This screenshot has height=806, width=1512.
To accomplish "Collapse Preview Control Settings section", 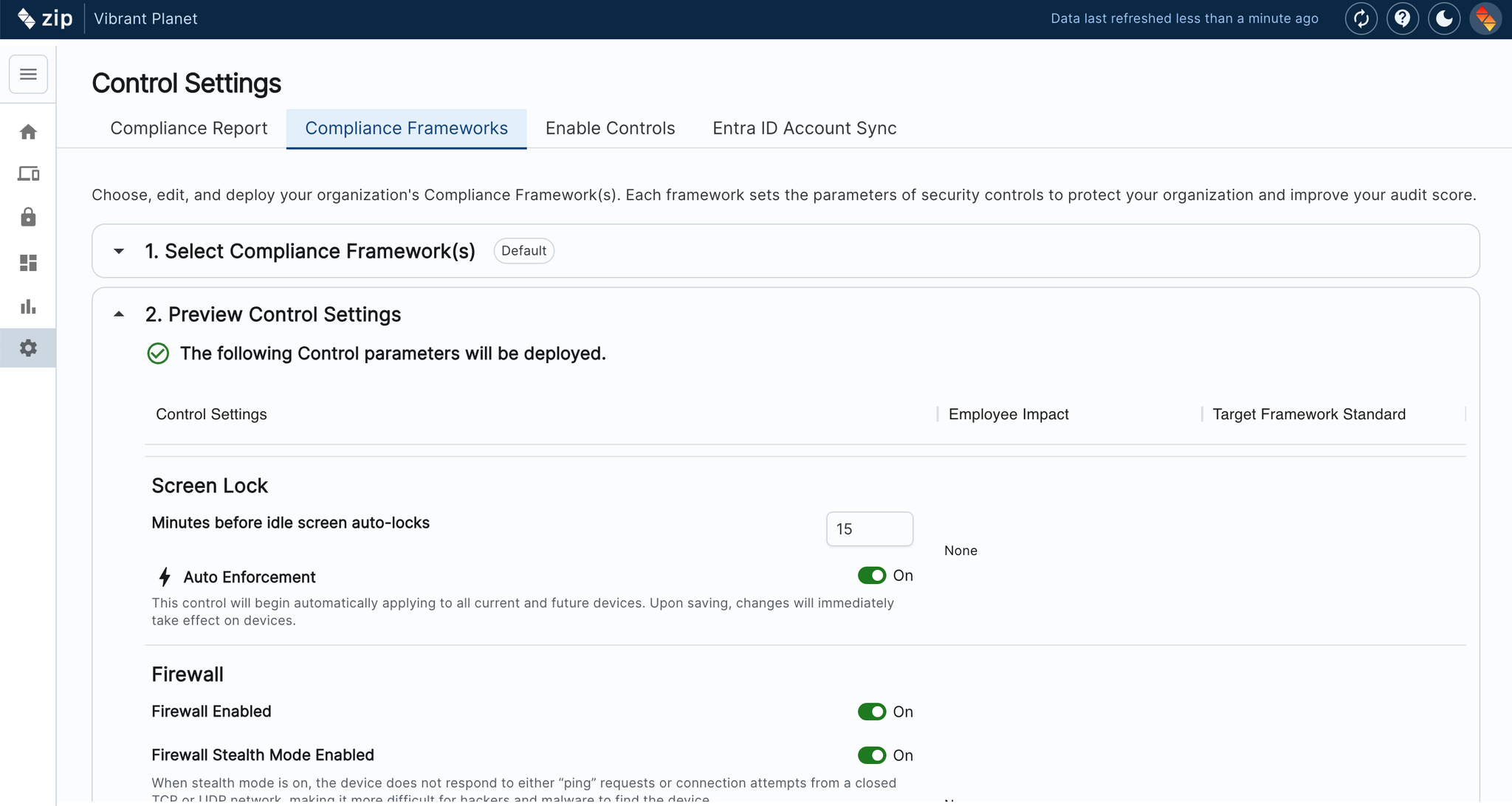I will pyautogui.click(x=119, y=314).
